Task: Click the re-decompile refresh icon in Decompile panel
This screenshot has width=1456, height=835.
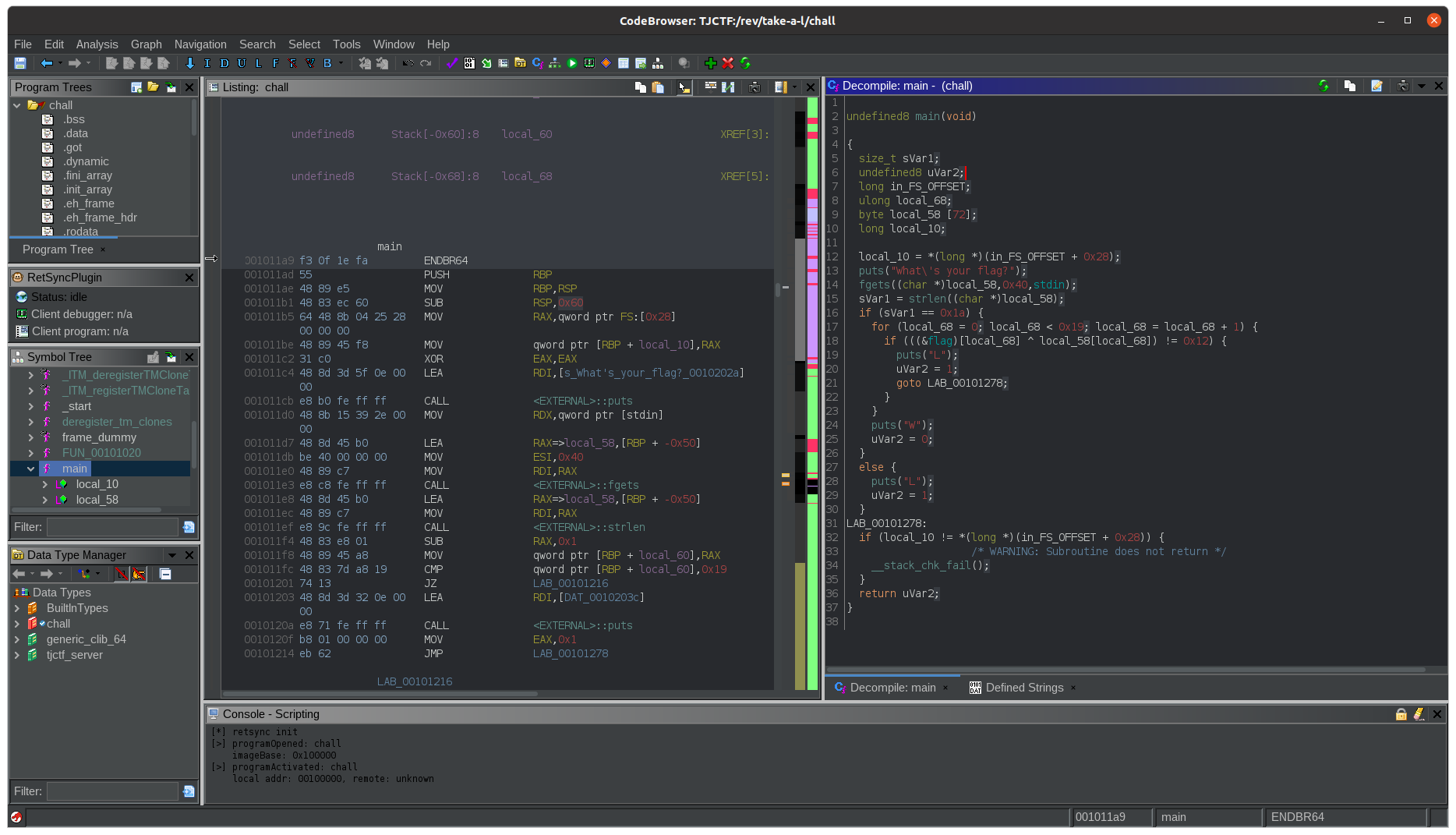Action: [1323, 86]
